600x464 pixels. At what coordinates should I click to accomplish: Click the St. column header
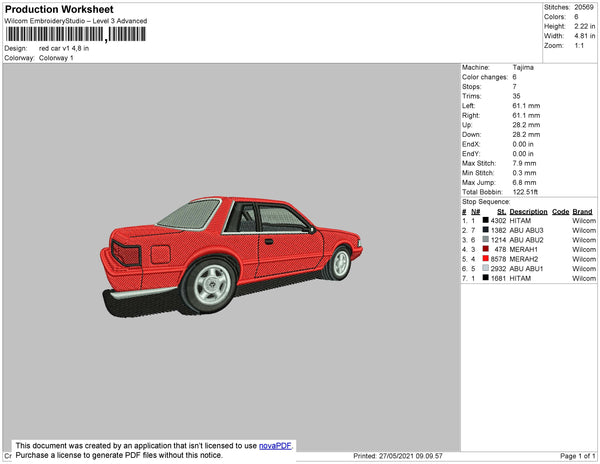point(501,211)
